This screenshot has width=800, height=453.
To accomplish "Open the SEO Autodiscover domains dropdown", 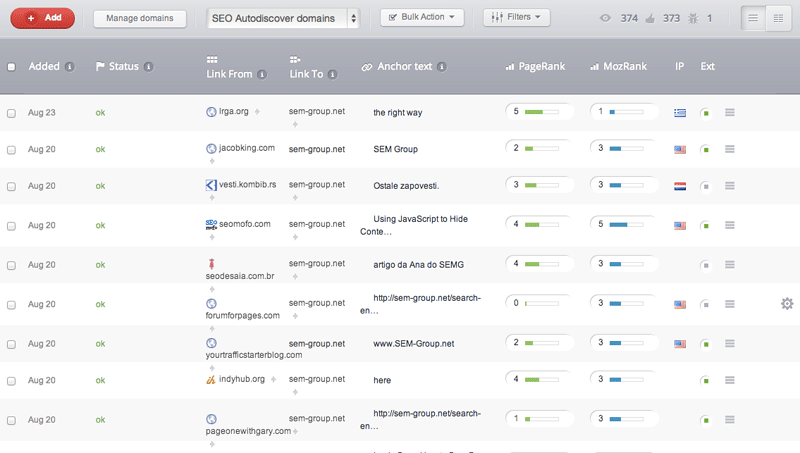I will (283, 18).
